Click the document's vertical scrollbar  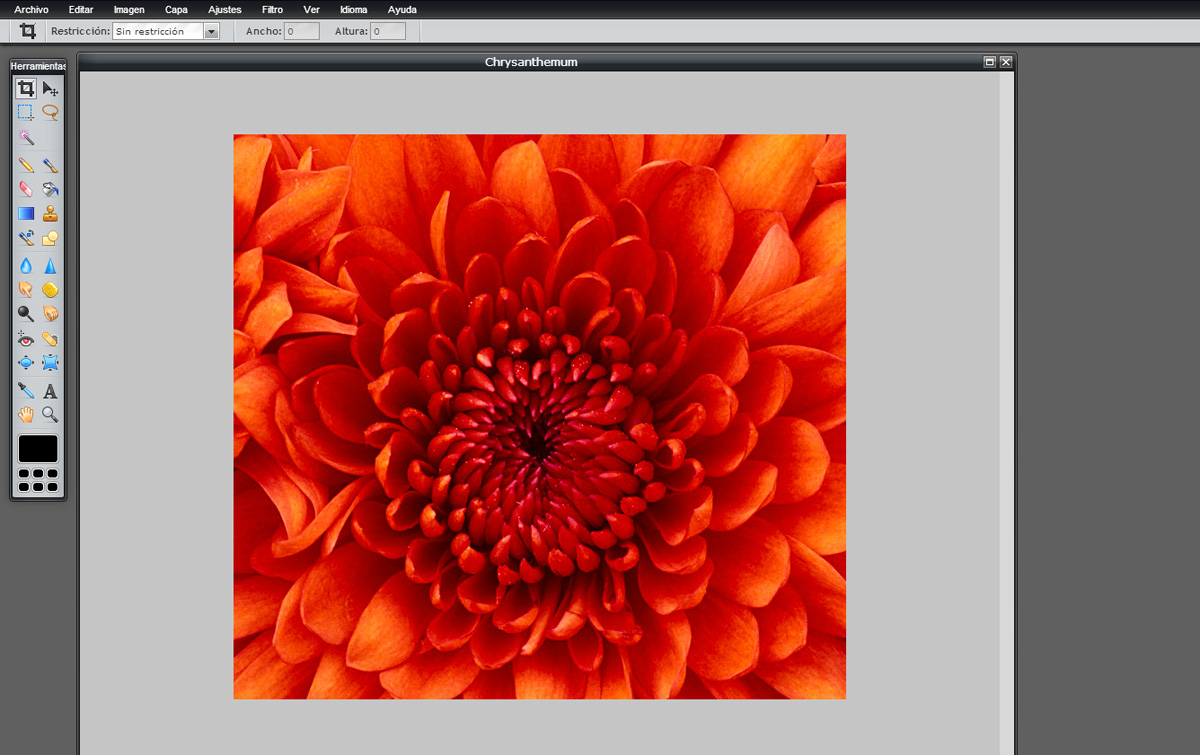1006,413
